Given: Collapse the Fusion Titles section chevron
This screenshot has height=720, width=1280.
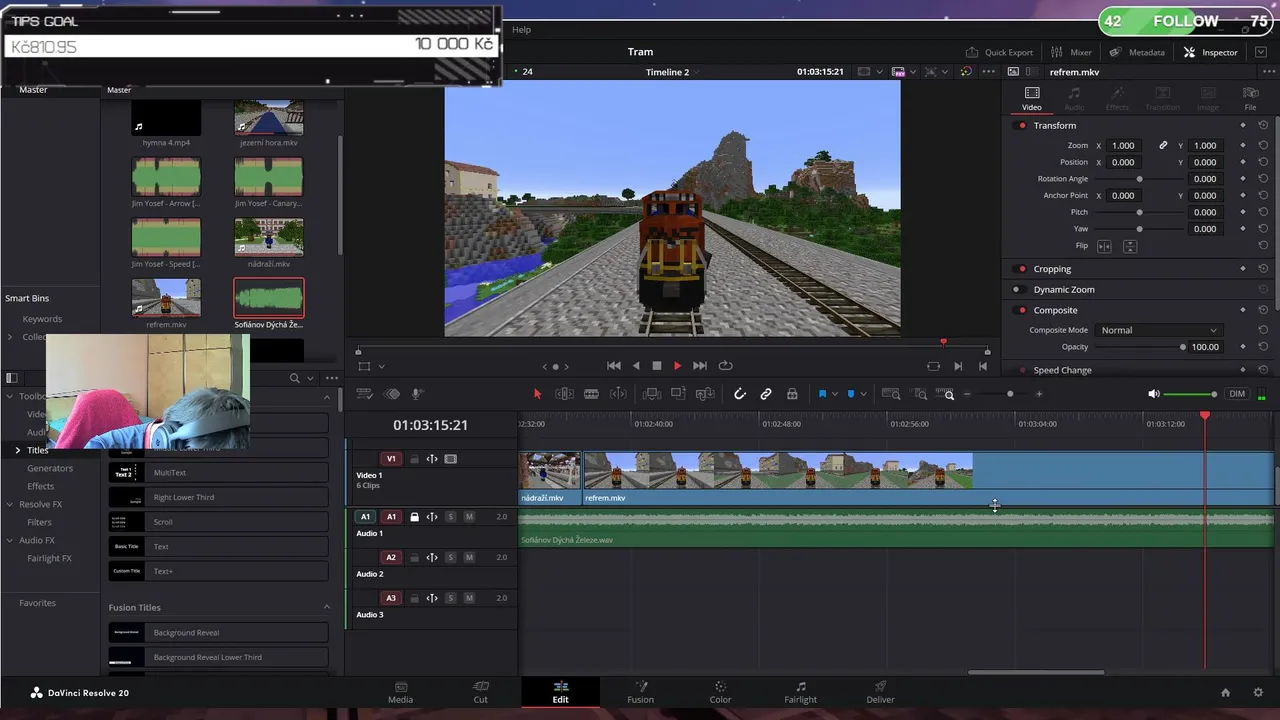Looking at the screenshot, I should click(x=326, y=607).
